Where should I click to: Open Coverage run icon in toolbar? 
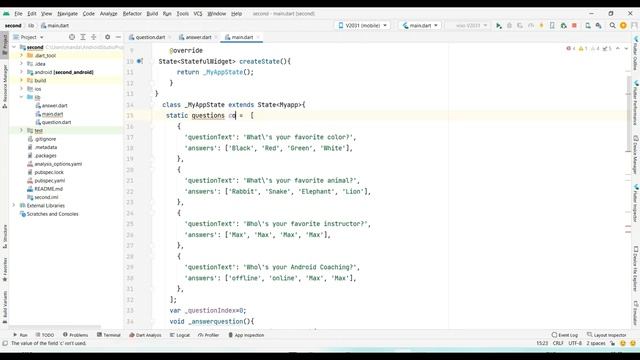coord(520,25)
